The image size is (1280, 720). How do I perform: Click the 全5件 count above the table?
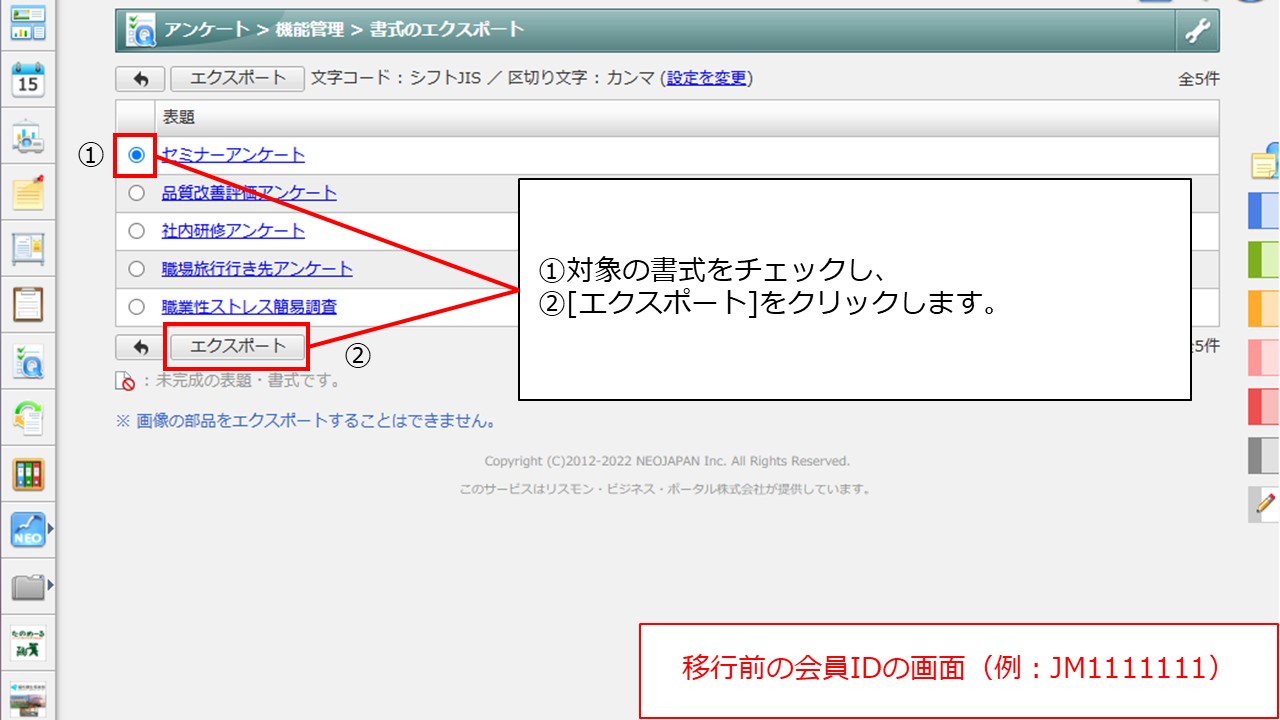tap(1199, 79)
